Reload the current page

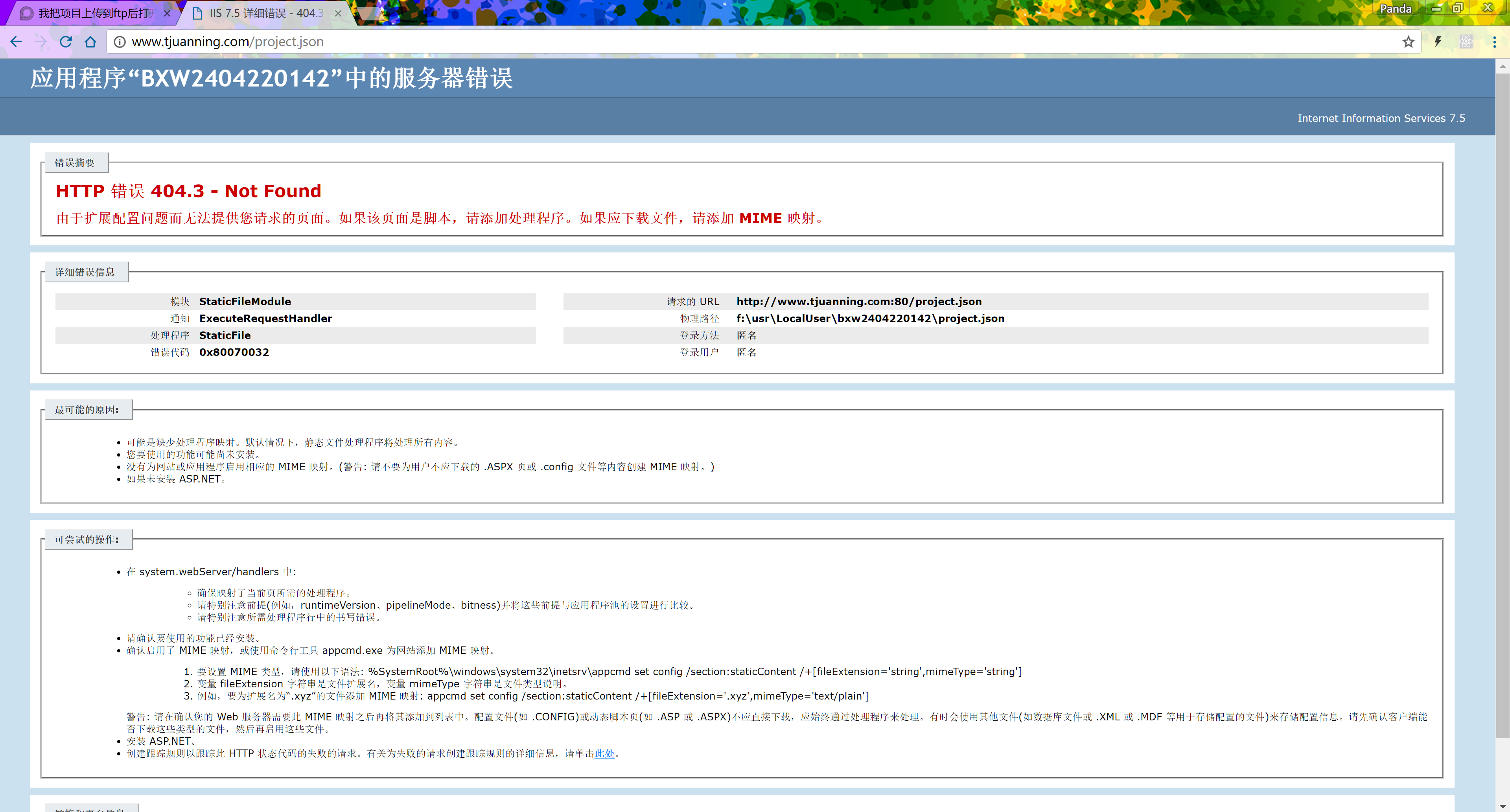66,42
